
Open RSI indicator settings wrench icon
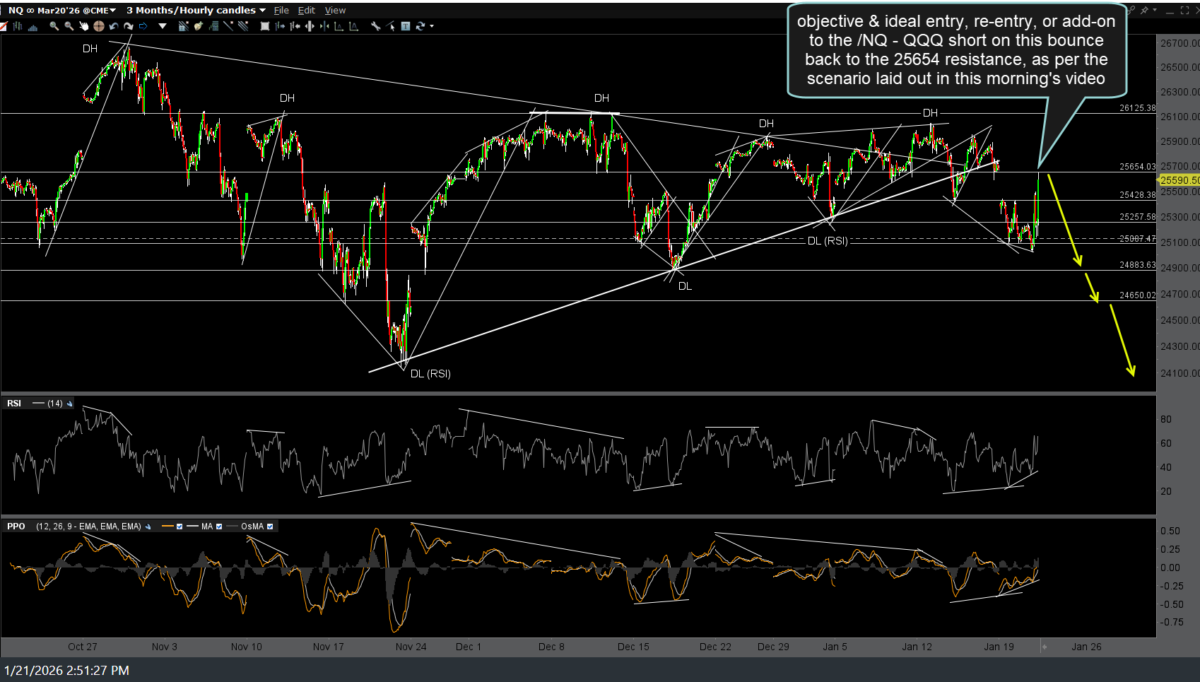tap(69, 404)
